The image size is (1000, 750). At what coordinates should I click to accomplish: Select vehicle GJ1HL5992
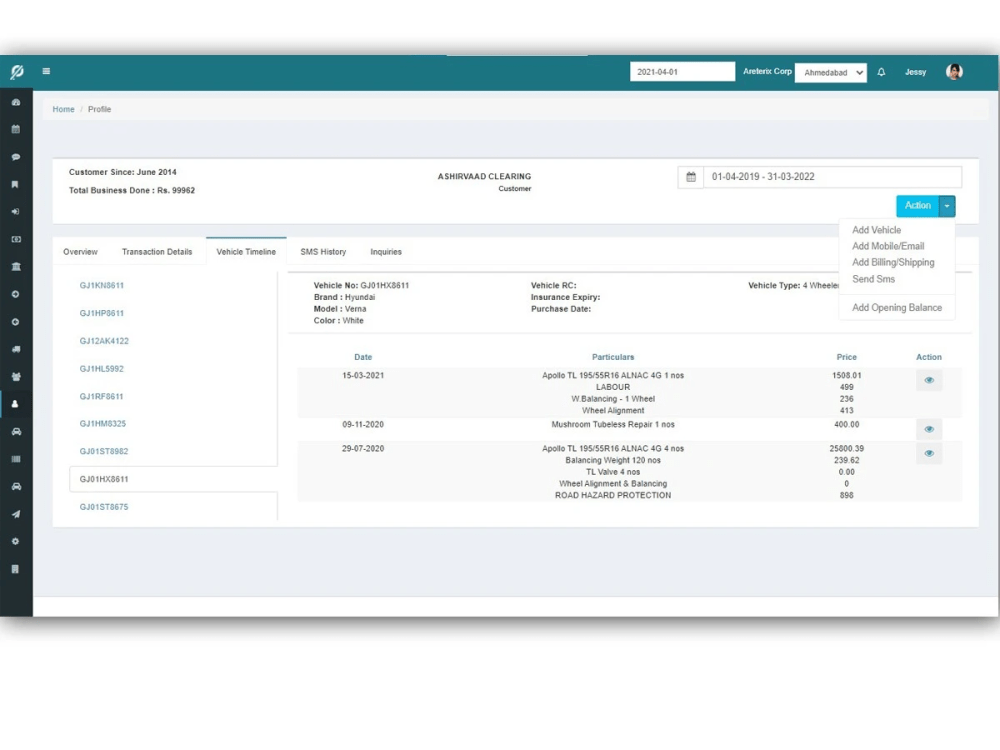[101, 369]
